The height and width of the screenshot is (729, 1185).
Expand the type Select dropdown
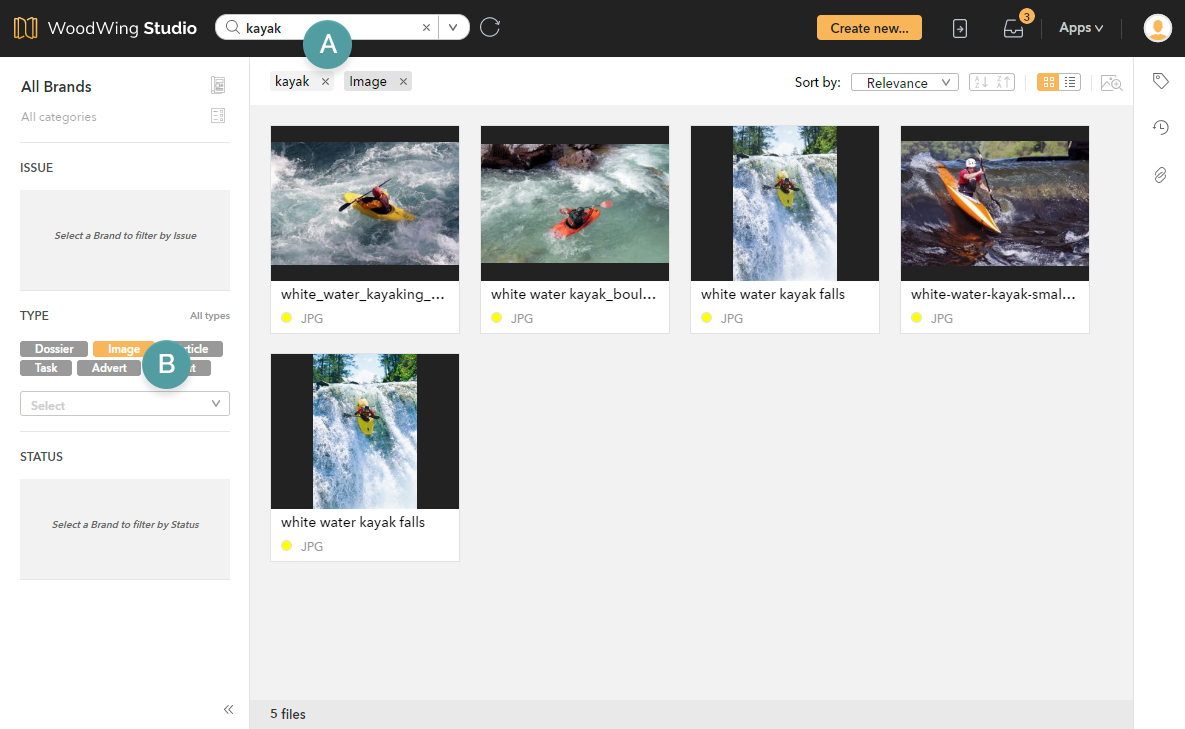(125, 405)
